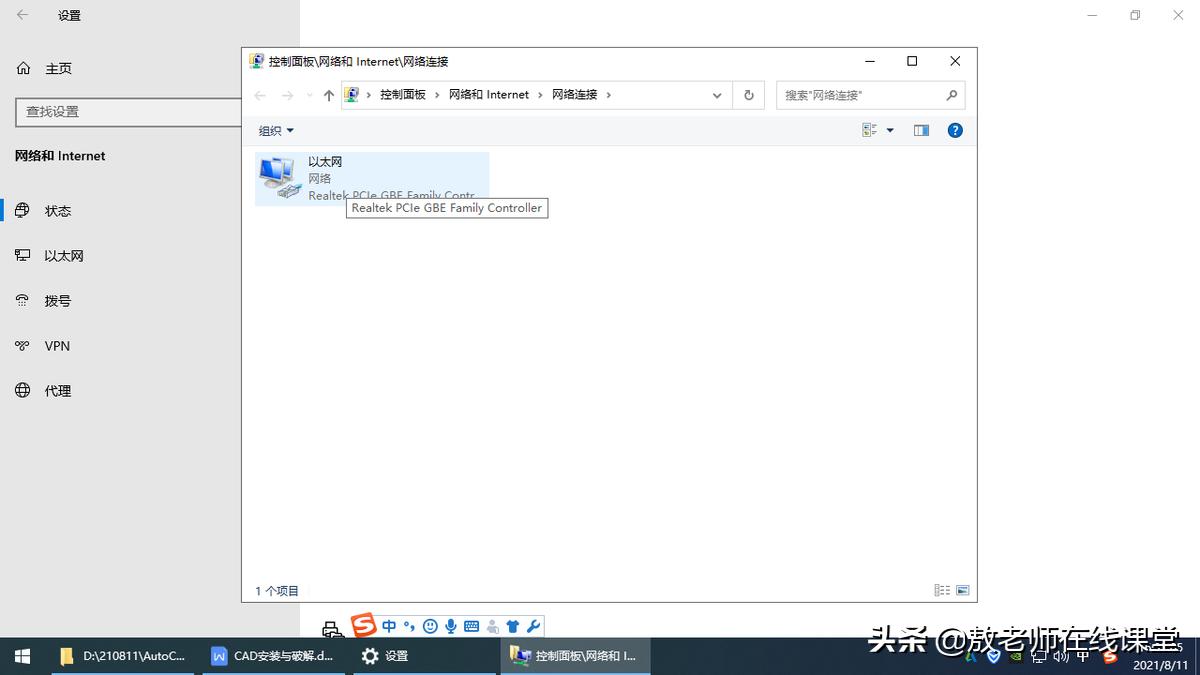1200x675 pixels.
Task: Open the 组织 dropdown menu
Action: click(x=275, y=130)
